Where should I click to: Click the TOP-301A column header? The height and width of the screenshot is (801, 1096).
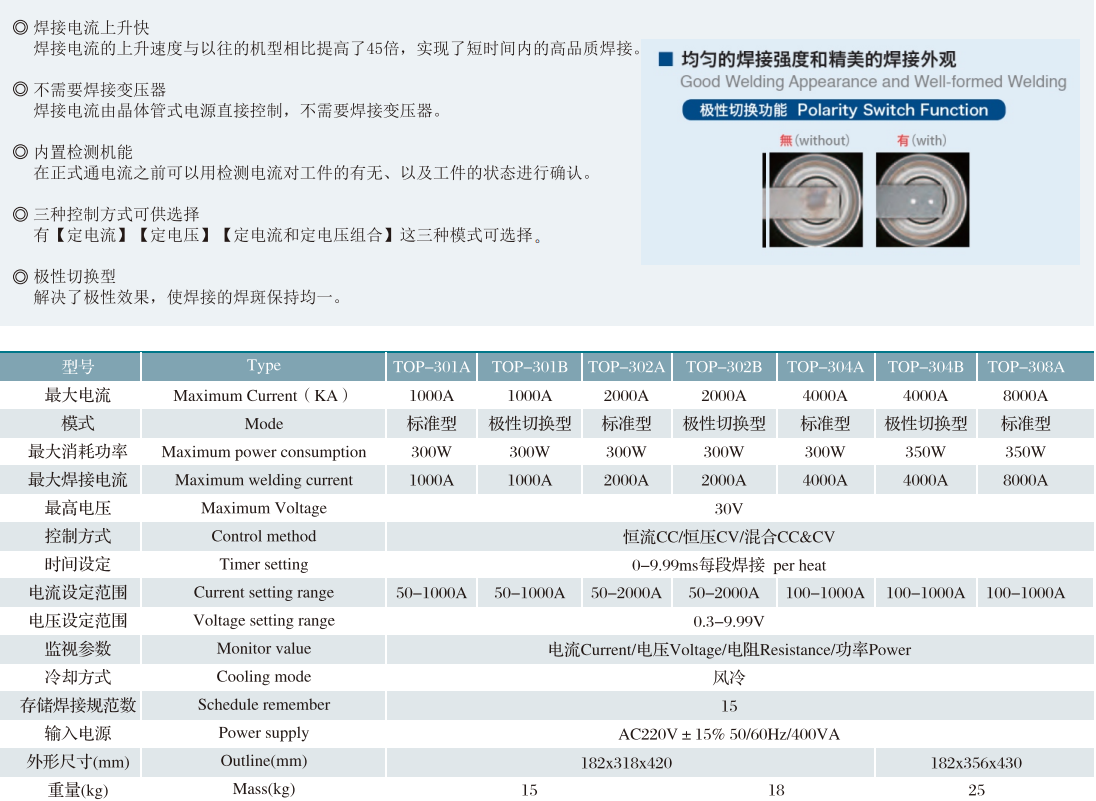pyautogui.click(x=431, y=367)
